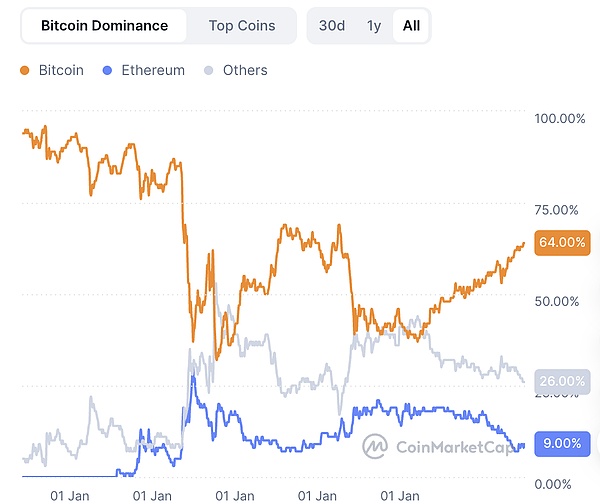The height and width of the screenshot is (504, 600).
Task: Open the Top Coins tab
Action: (242, 25)
